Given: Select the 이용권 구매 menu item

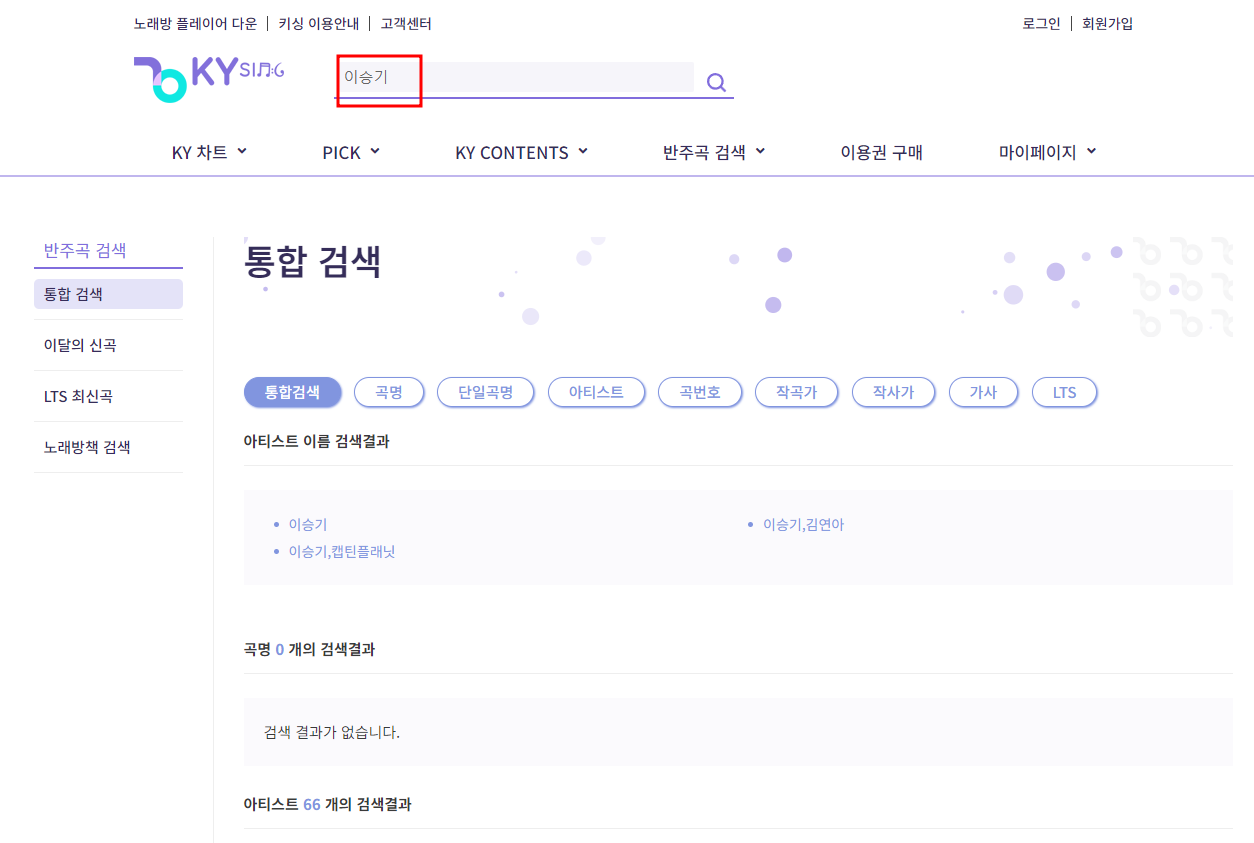Looking at the screenshot, I should tap(881, 152).
